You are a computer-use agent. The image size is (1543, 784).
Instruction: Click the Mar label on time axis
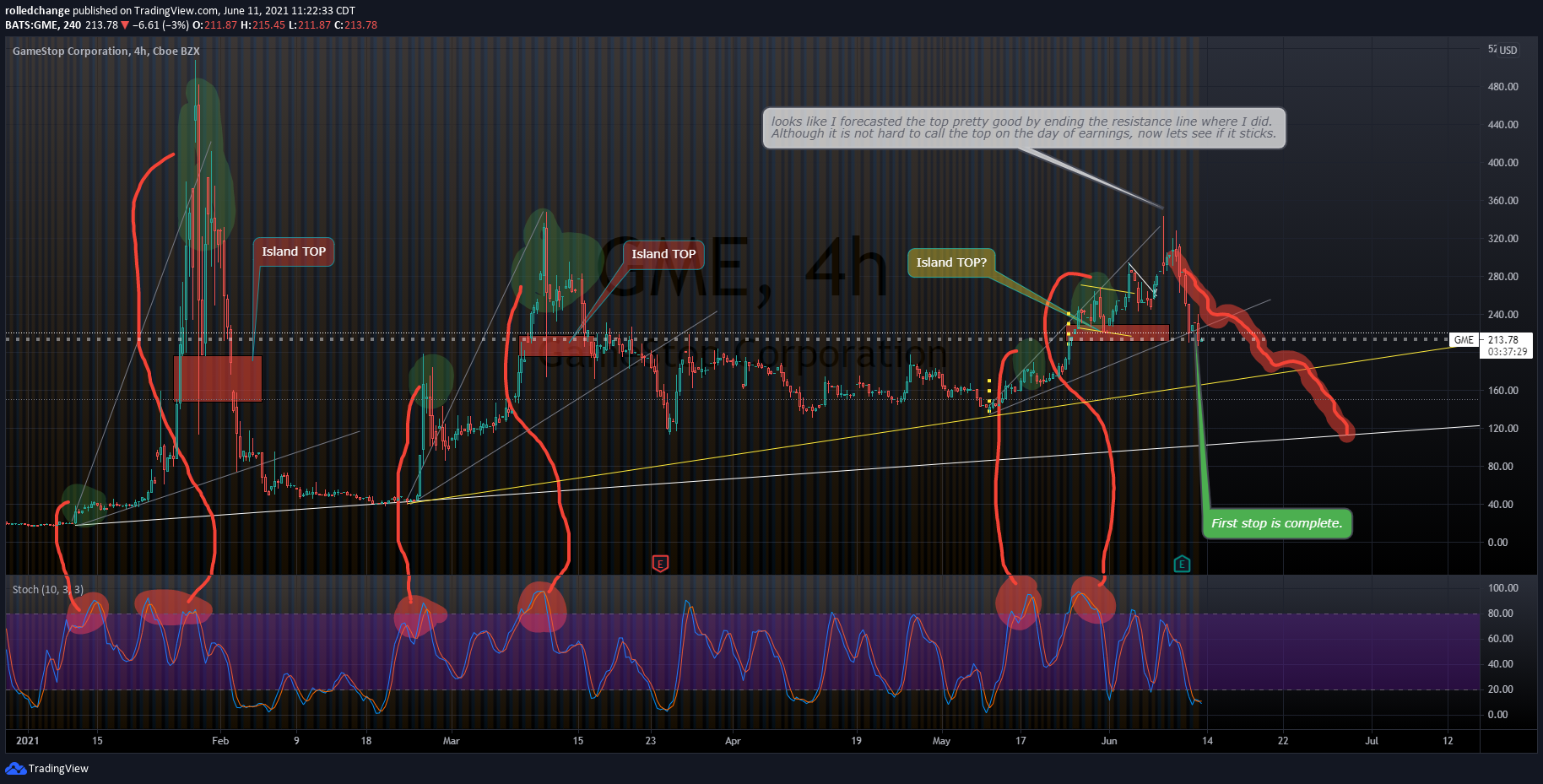452,741
